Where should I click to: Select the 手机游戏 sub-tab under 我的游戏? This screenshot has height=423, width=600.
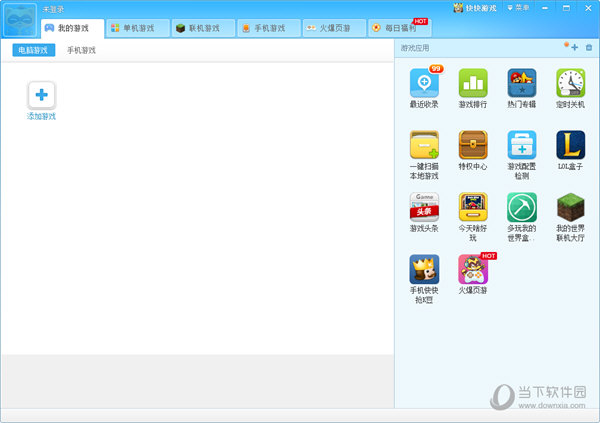pos(81,50)
